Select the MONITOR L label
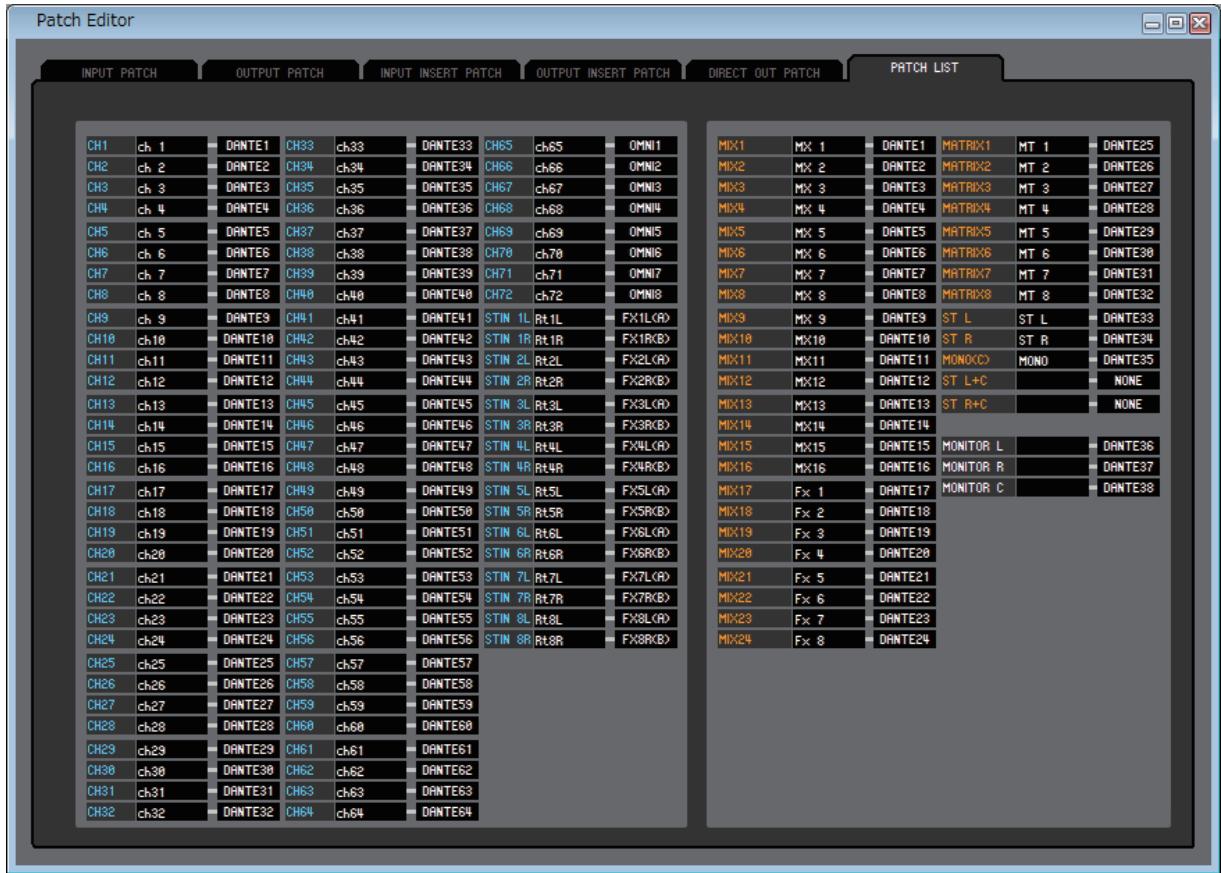 (x=977, y=446)
